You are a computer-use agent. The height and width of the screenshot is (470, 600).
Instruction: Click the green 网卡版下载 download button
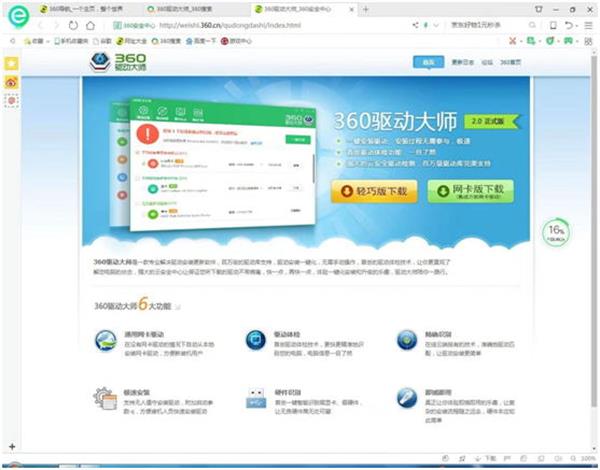[x=470, y=191]
